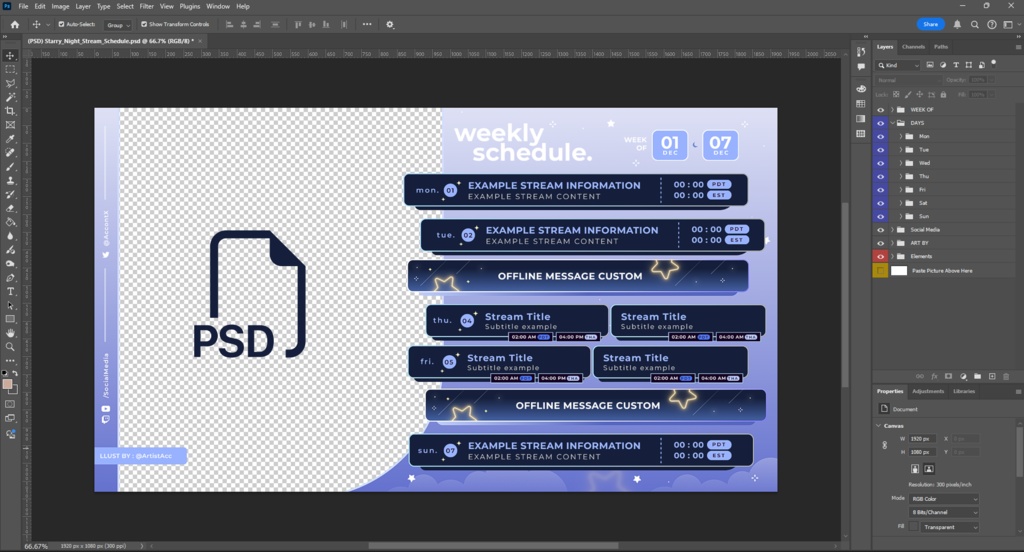Toggle the Auto-Select checkbox
Viewport: 1024px width, 552px height.
tap(61, 24)
